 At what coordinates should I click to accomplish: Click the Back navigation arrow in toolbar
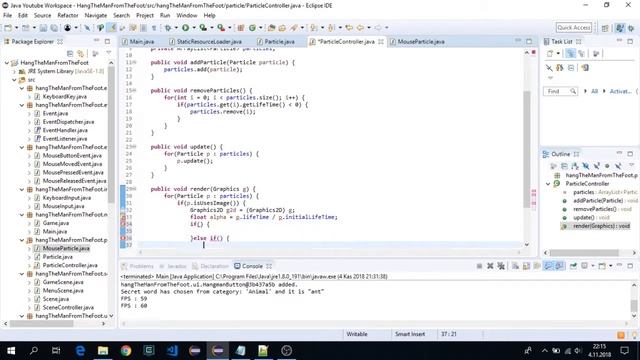click(360, 27)
